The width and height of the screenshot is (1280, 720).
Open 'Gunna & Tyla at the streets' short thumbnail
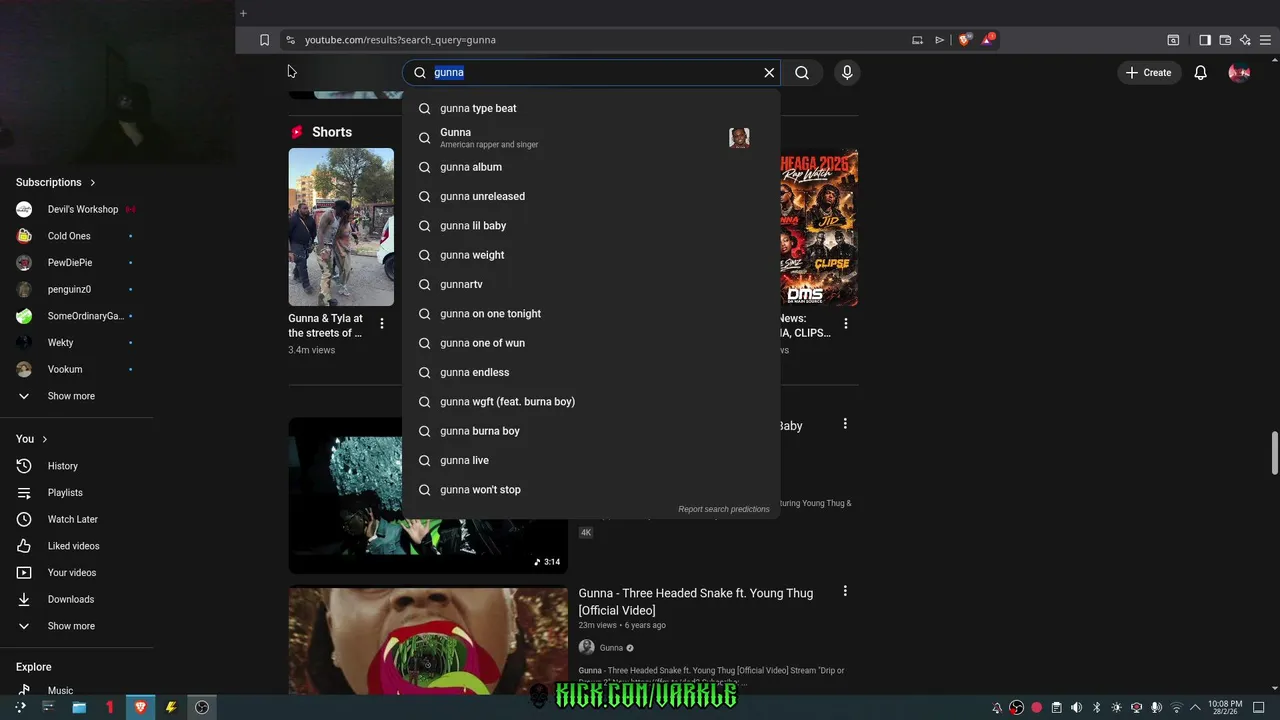click(341, 227)
